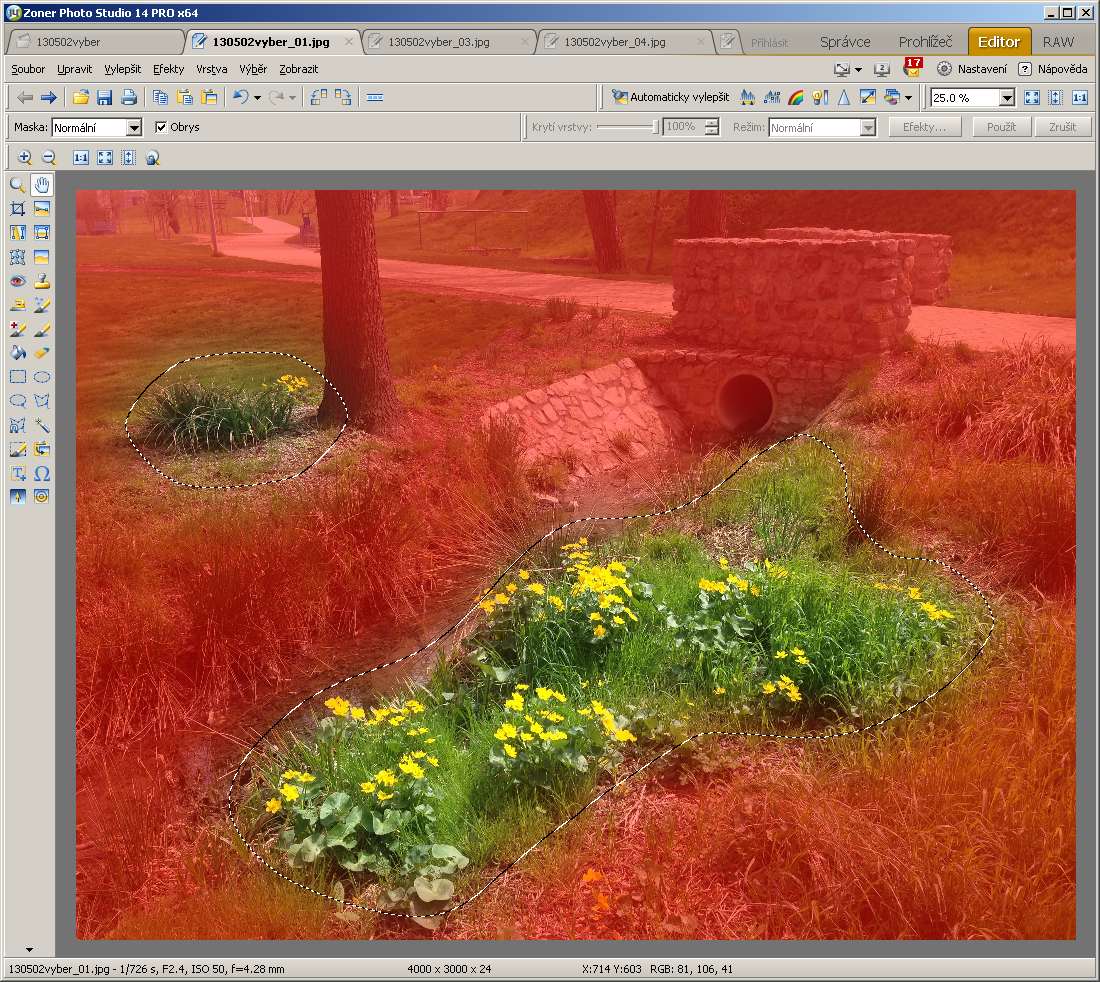Open the Efekty menu
The image size is (1100, 982).
pyautogui.click(x=168, y=70)
